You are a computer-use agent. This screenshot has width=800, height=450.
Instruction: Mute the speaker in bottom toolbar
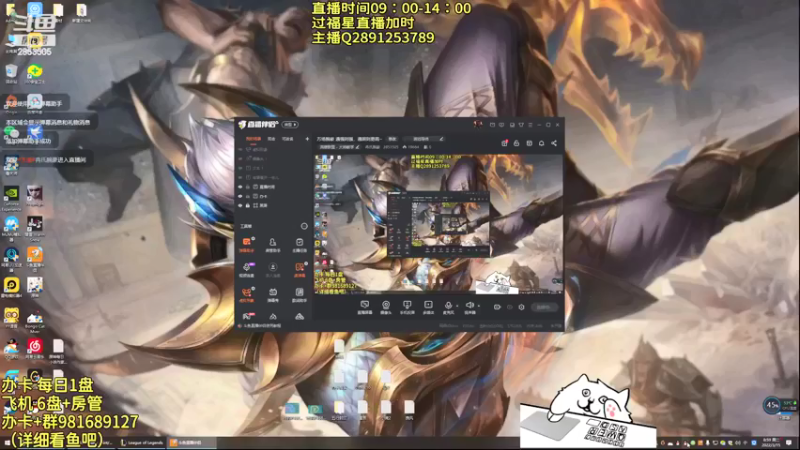click(469, 307)
